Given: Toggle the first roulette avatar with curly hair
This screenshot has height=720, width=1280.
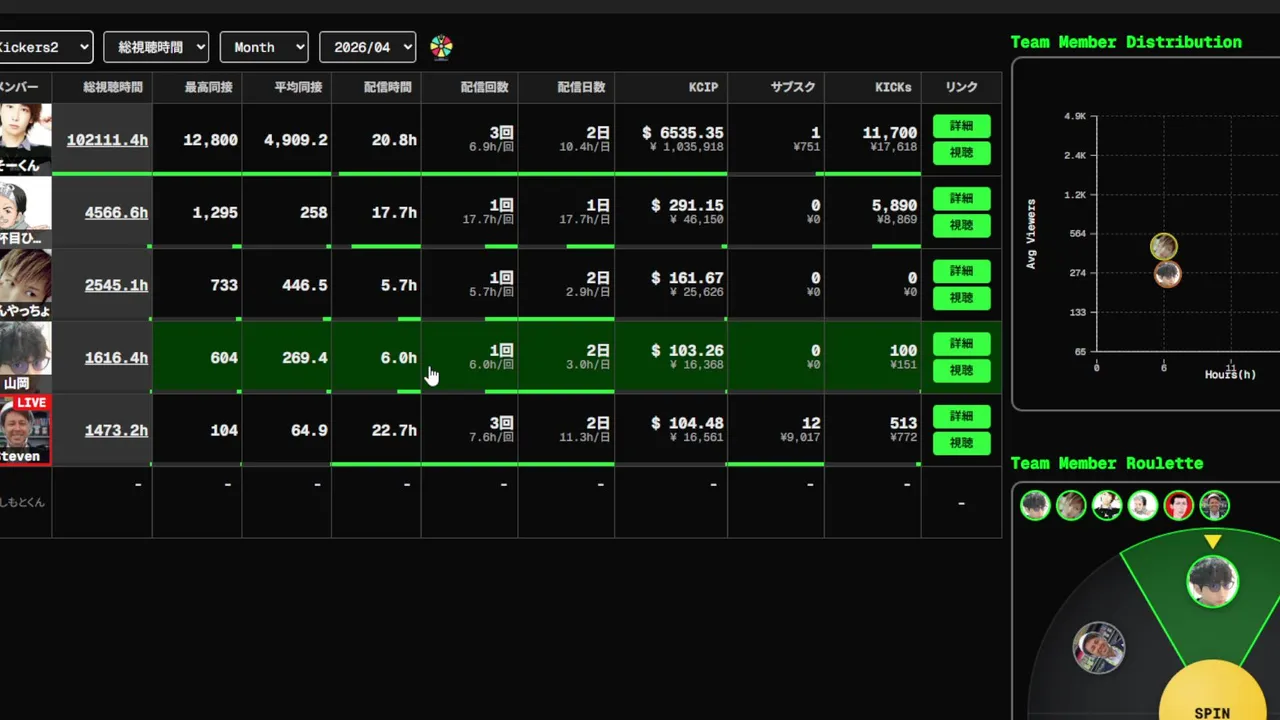Looking at the screenshot, I should click(x=1035, y=505).
